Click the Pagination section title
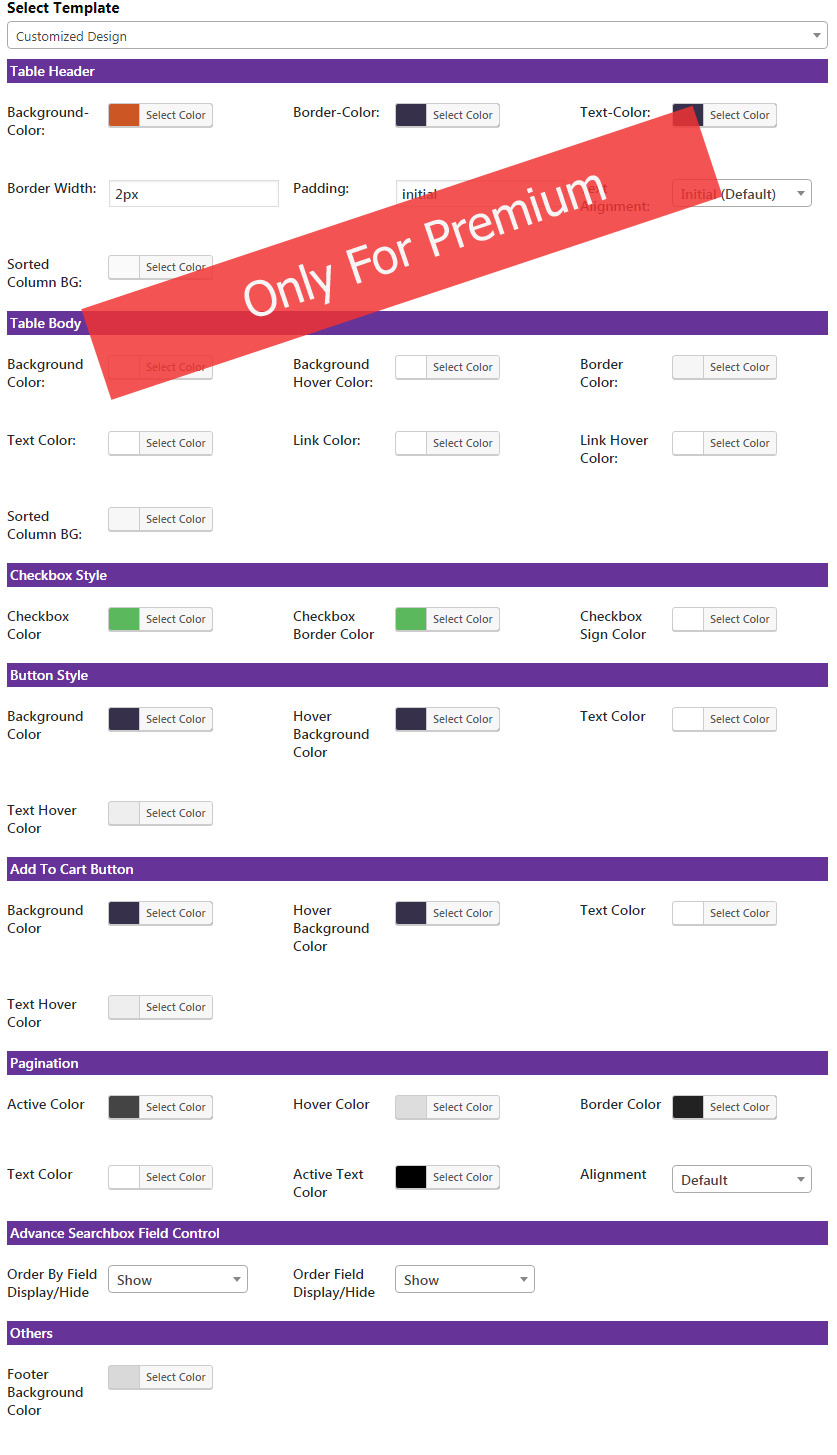The image size is (837, 1455). point(44,1063)
